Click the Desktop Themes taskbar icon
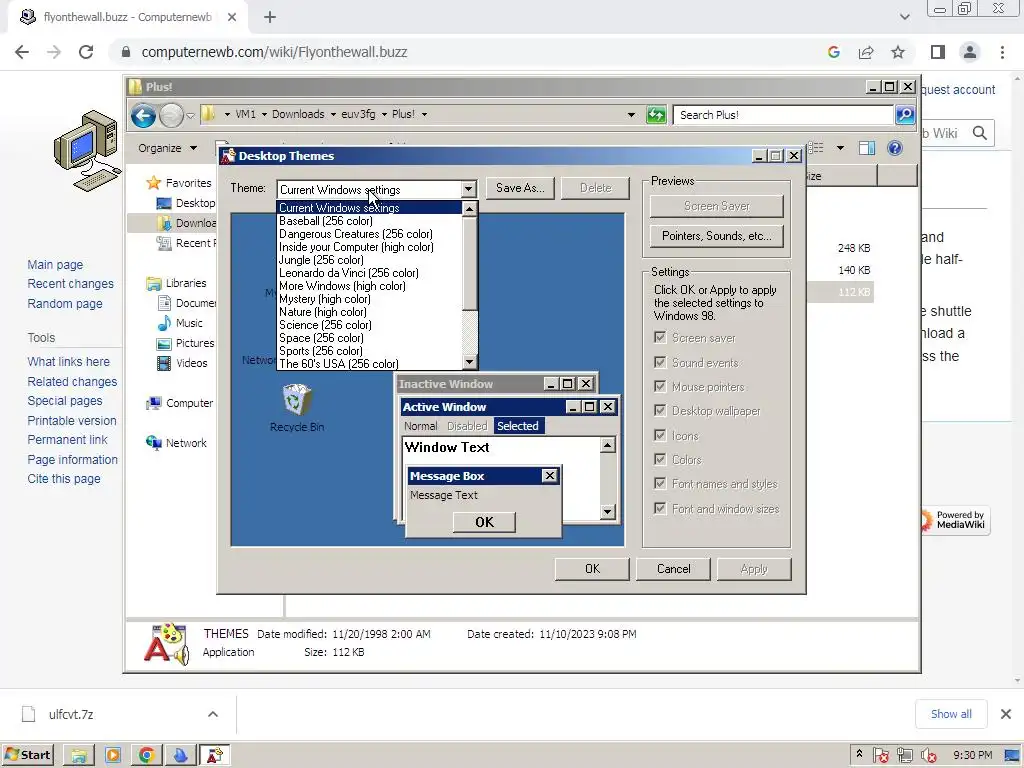This screenshot has width=1024, height=768. [x=215, y=756]
